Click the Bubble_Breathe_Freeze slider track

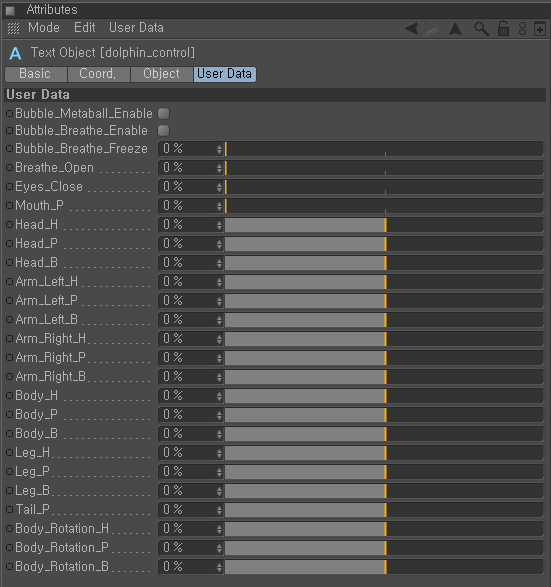pyautogui.click(x=384, y=149)
